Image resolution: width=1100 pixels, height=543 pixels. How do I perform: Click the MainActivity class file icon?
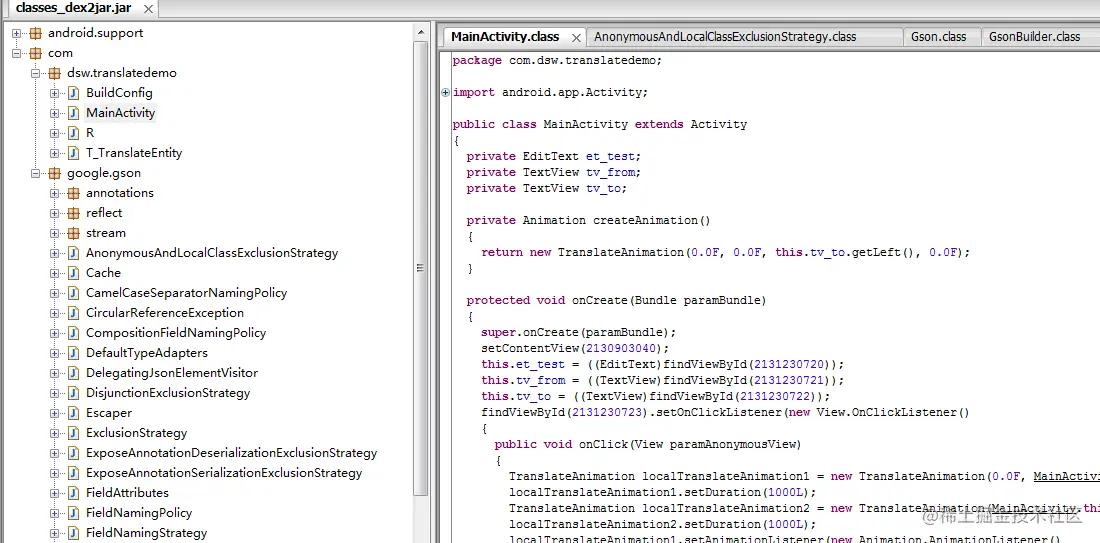[x=73, y=113]
